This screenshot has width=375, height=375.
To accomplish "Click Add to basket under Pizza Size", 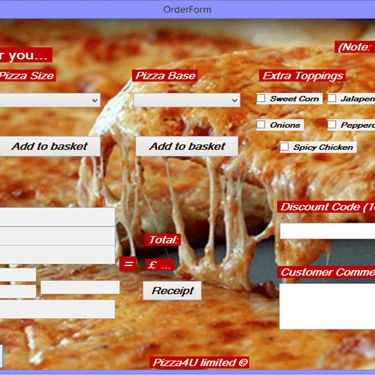I will (x=50, y=146).
